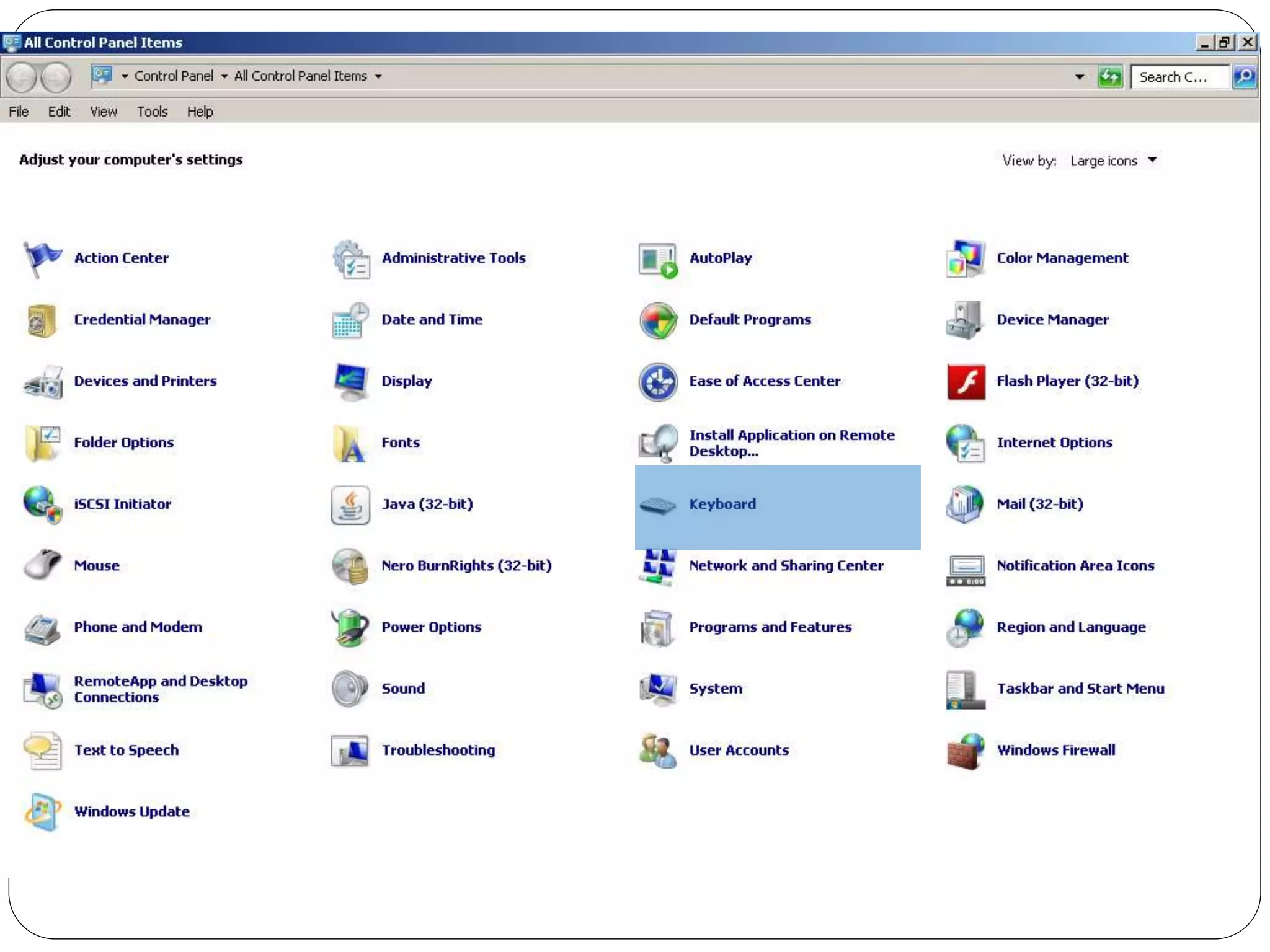This screenshot has height=952, width=1270.
Task: Click the Flash Player red icon
Action: [965, 382]
